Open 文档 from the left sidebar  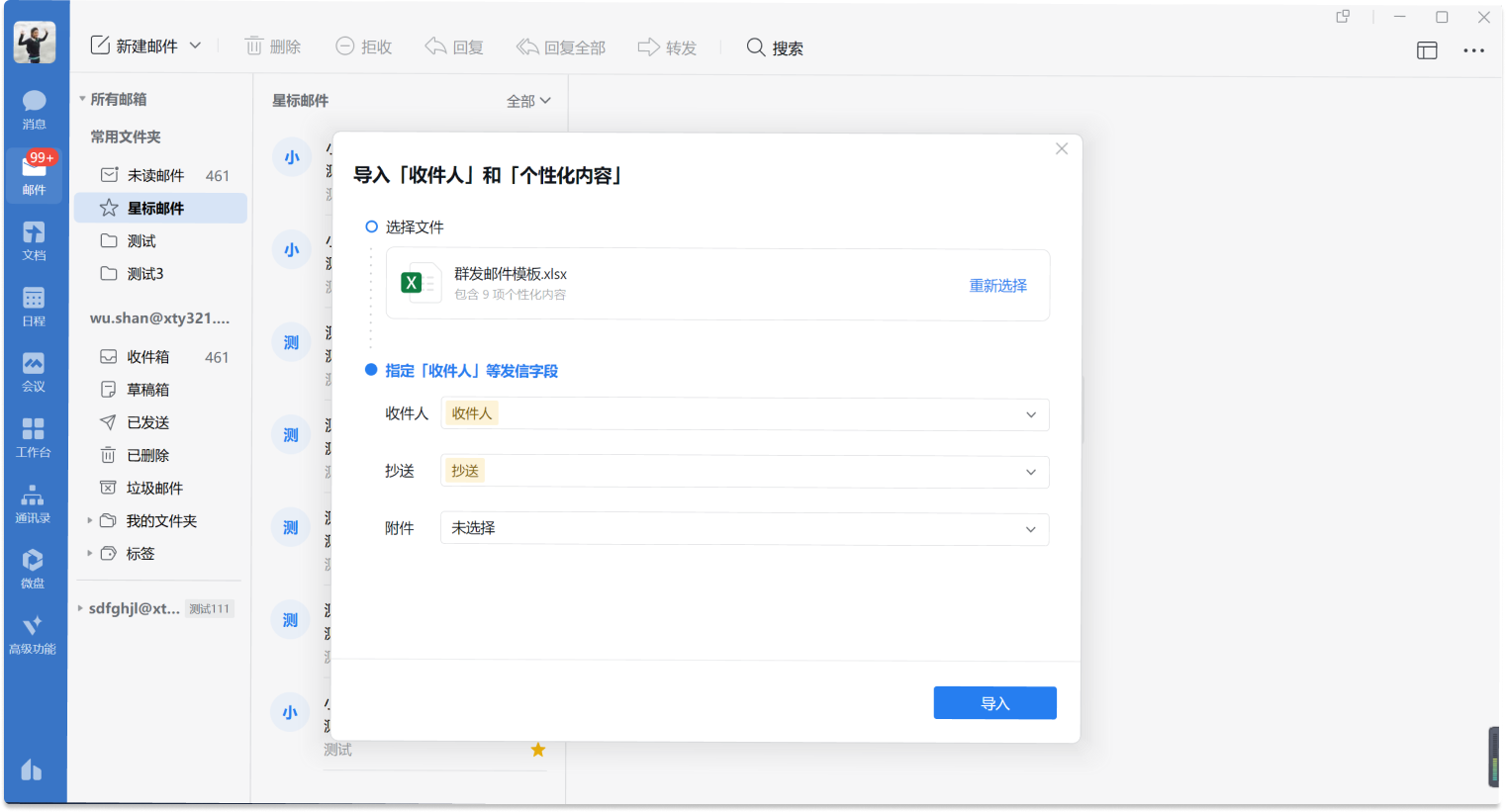[x=34, y=240]
